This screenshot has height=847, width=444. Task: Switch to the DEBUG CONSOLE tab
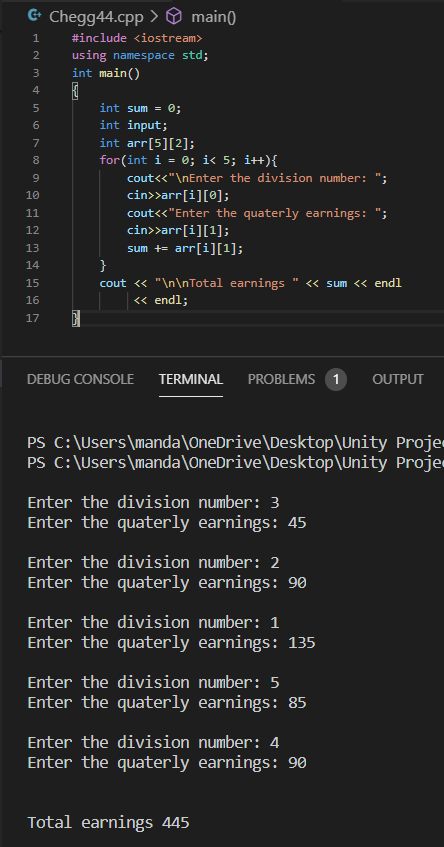(80, 379)
